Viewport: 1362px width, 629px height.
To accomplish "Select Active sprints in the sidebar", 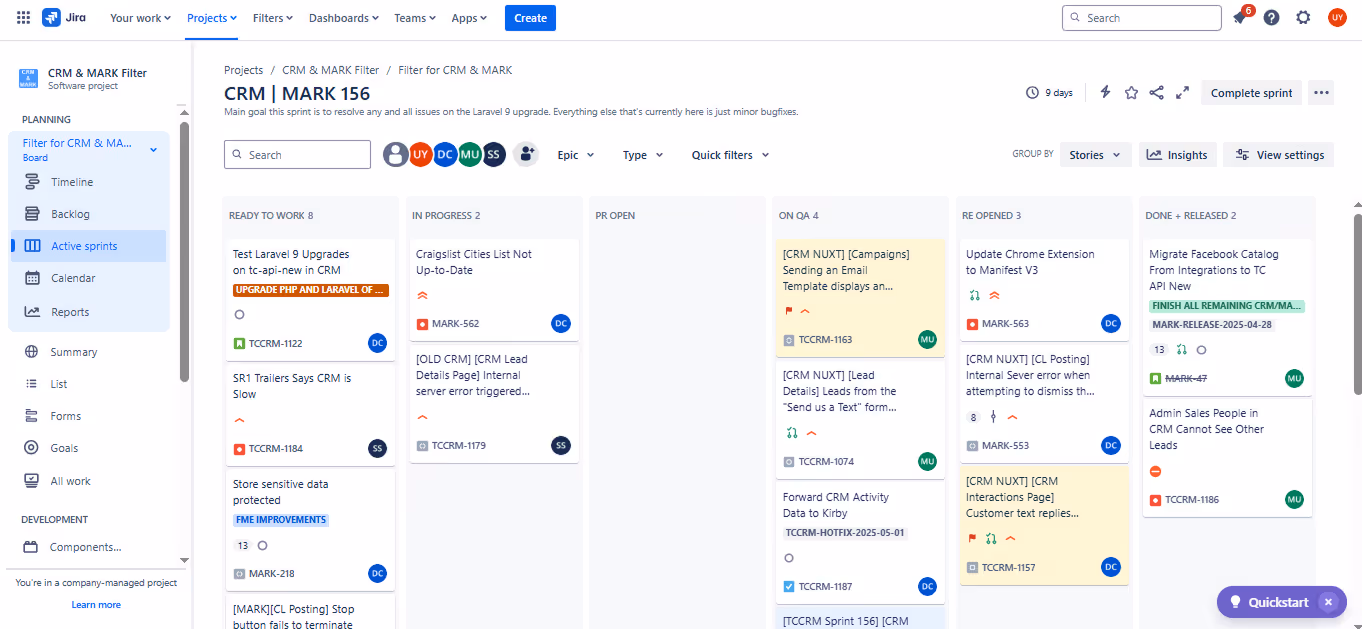I will [88, 246].
